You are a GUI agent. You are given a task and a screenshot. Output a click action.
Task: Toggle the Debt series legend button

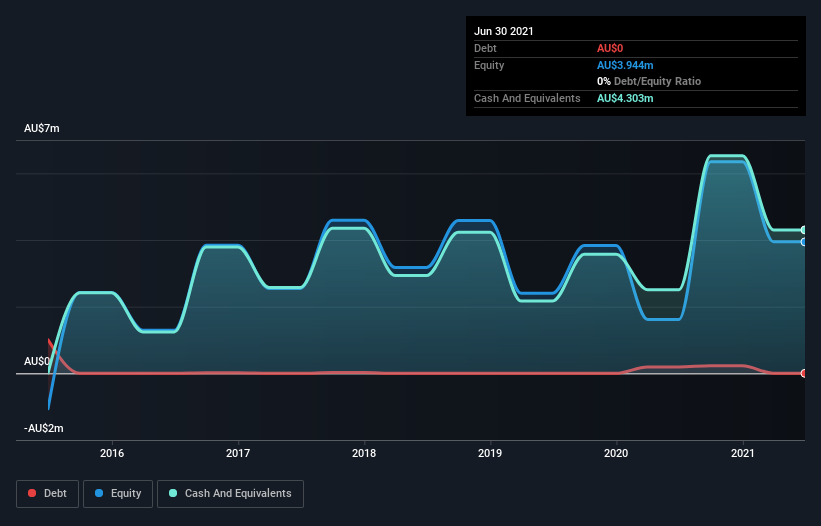click(47, 494)
